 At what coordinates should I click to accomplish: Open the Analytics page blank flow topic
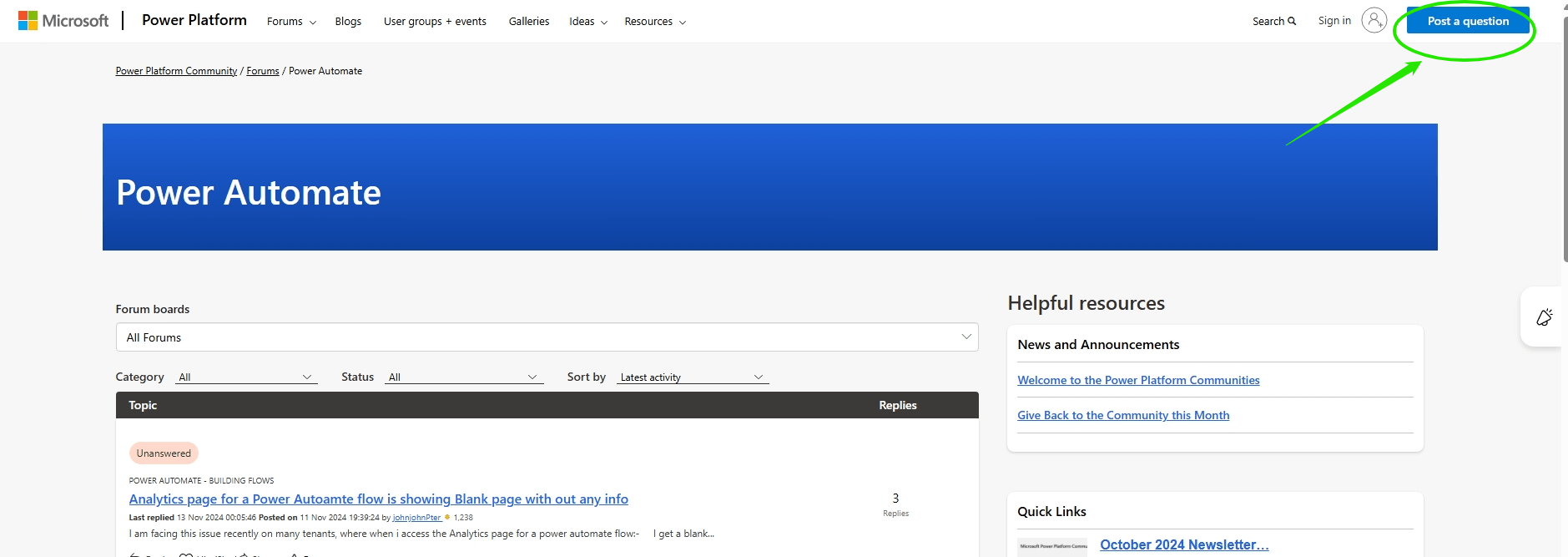(379, 499)
